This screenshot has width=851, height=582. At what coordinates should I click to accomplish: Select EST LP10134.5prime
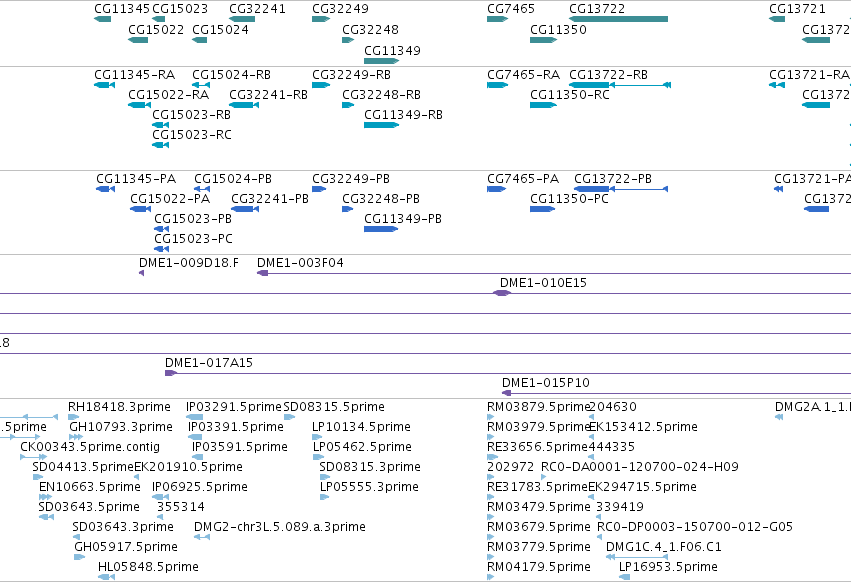361,427
